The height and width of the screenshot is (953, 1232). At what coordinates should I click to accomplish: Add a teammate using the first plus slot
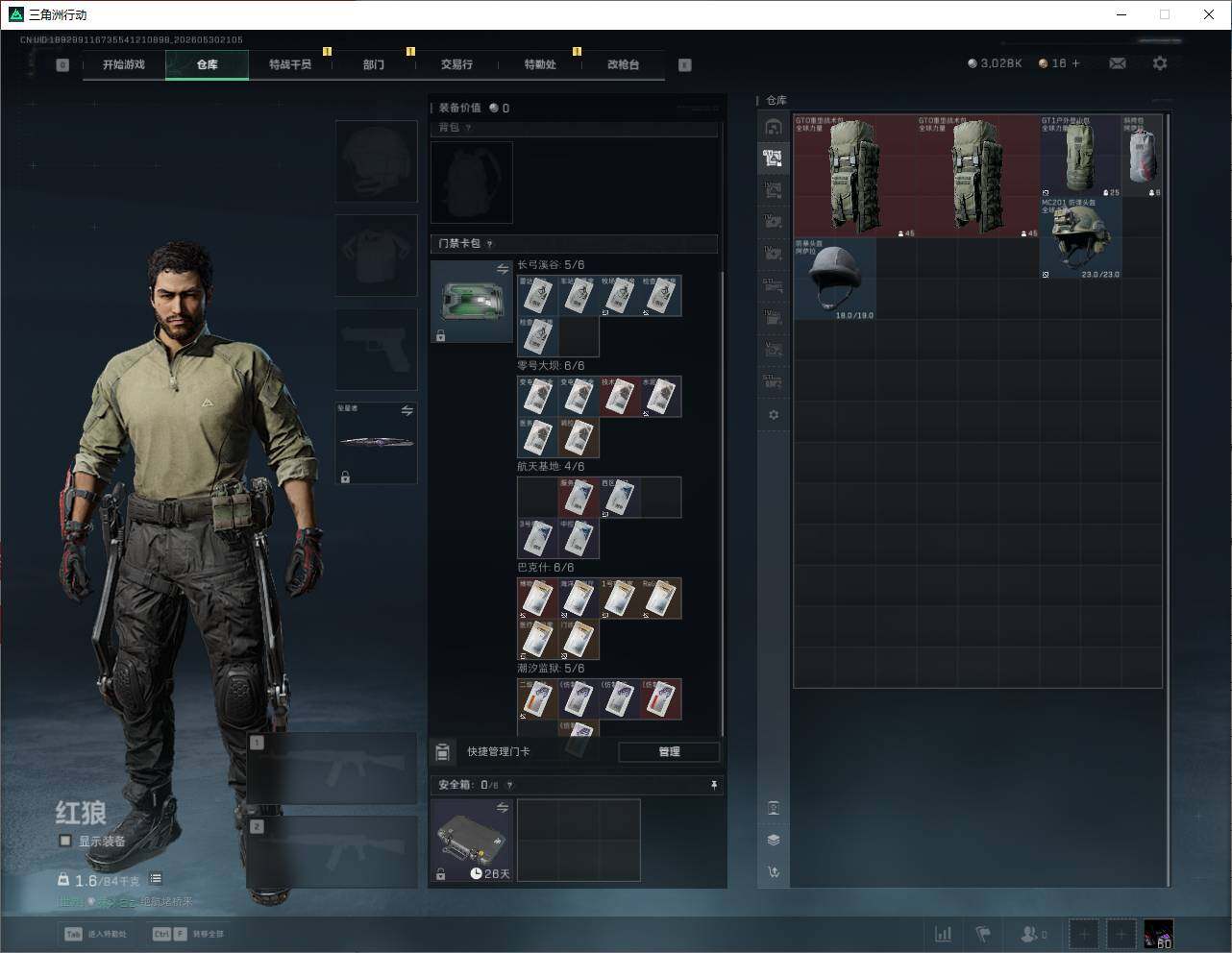(x=1084, y=934)
